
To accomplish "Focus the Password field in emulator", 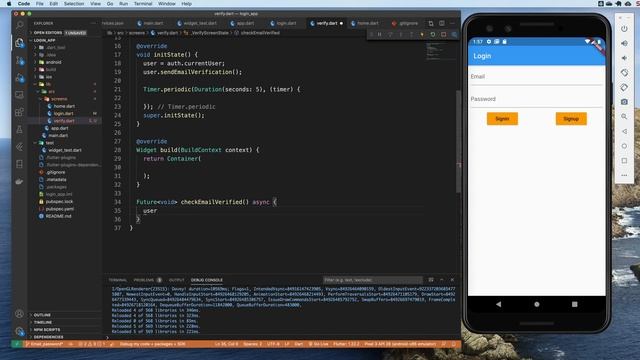I will pyautogui.click(x=536, y=100).
